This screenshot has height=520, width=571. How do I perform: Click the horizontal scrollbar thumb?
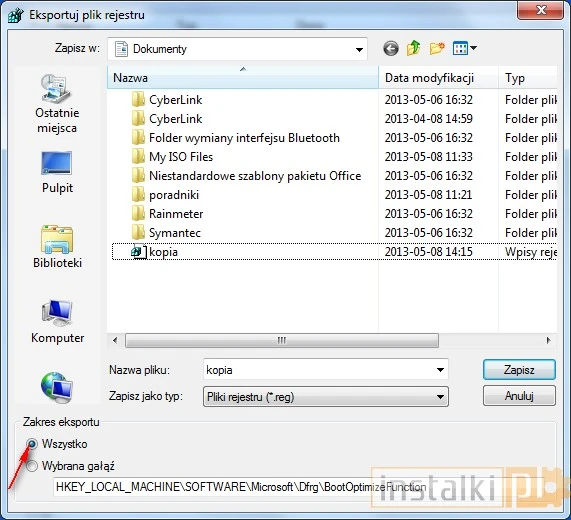point(282,340)
